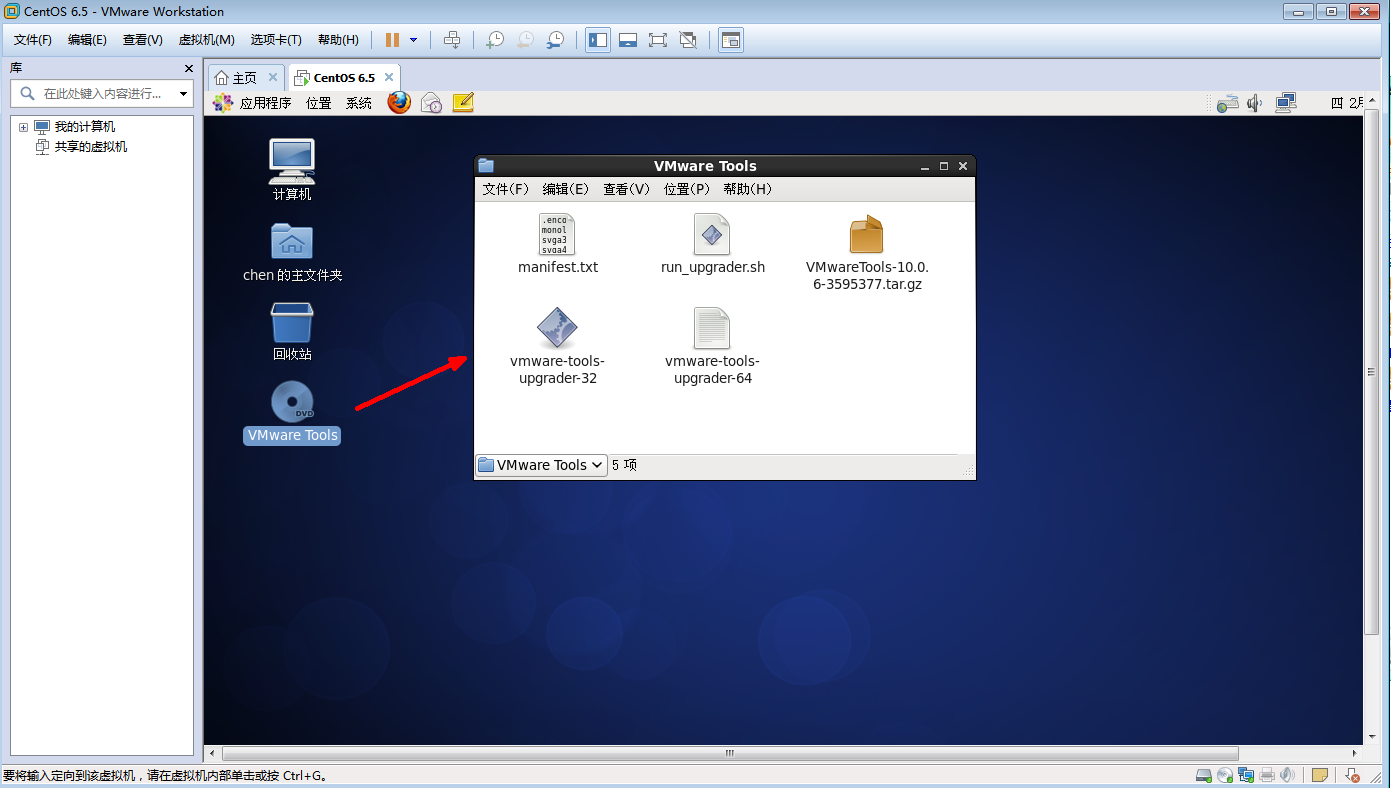Screen dimensions: 1391x788
Task: Select the run_upgrader.sh file
Action: (713, 244)
